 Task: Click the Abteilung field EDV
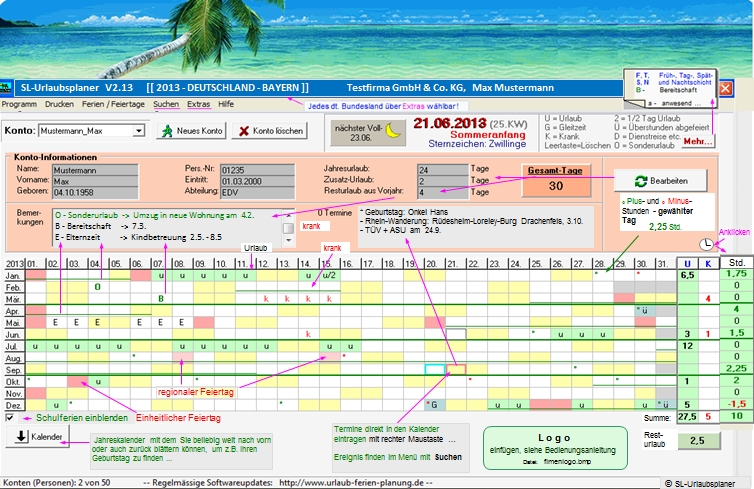tap(257, 192)
